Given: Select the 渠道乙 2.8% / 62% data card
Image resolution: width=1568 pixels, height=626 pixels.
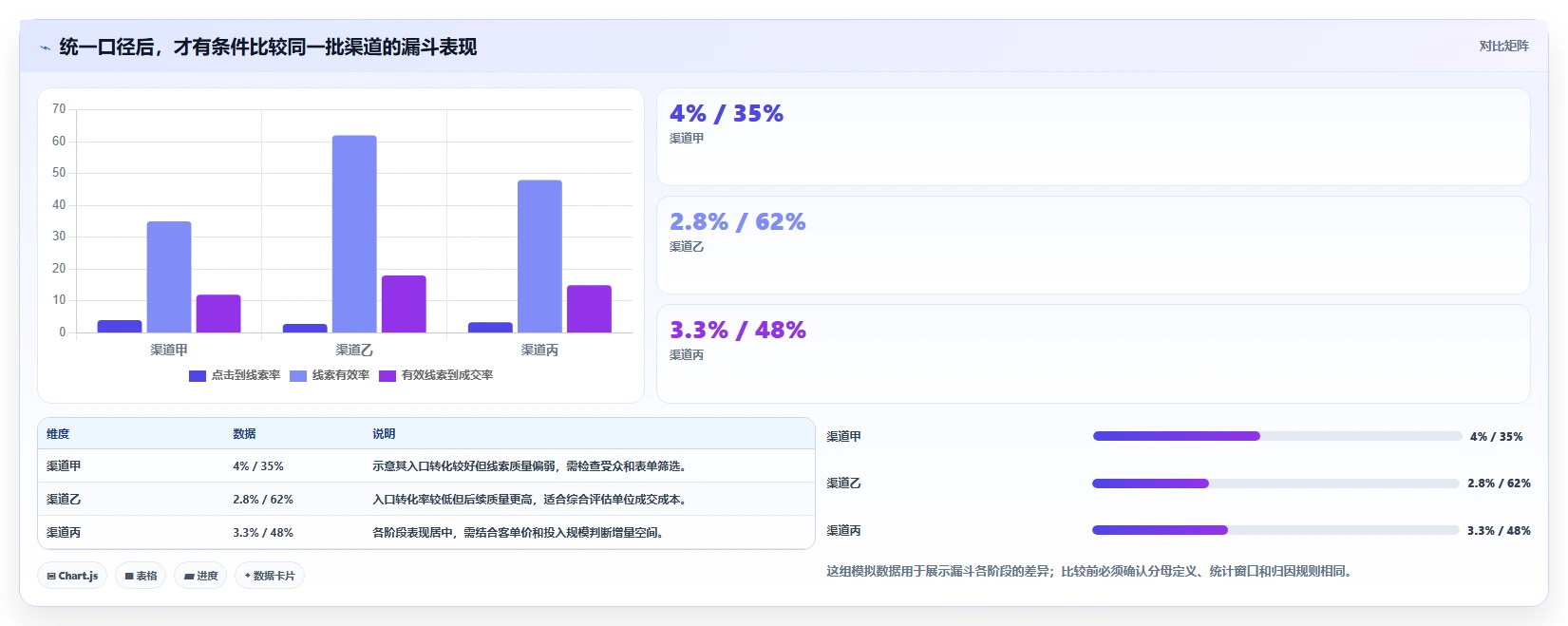Looking at the screenshot, I should (x=1093, y=245).
